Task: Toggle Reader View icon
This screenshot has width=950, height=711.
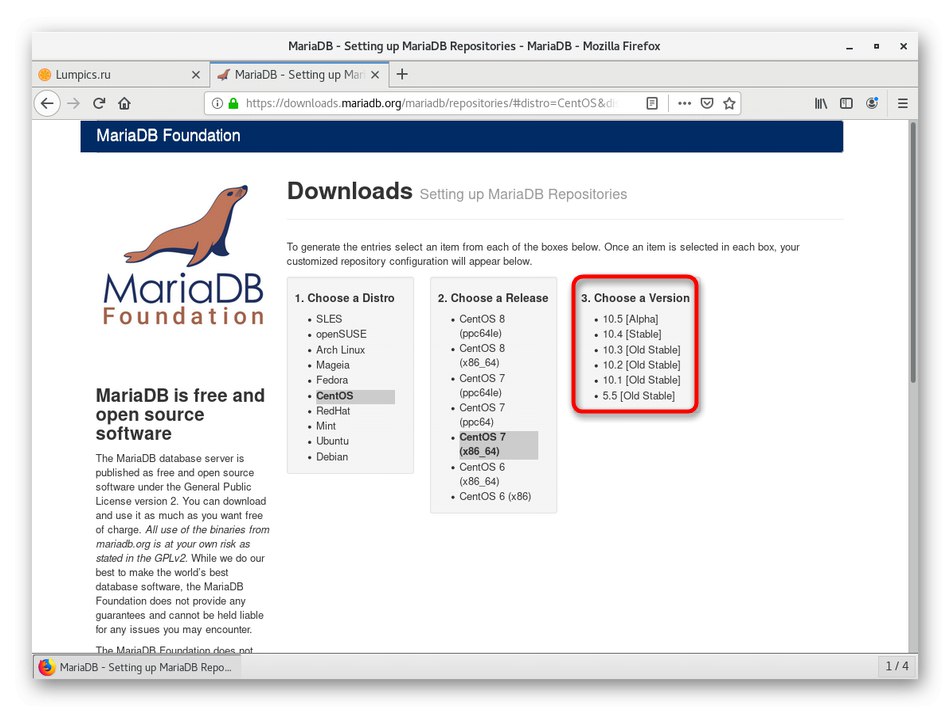Action: 652,104
